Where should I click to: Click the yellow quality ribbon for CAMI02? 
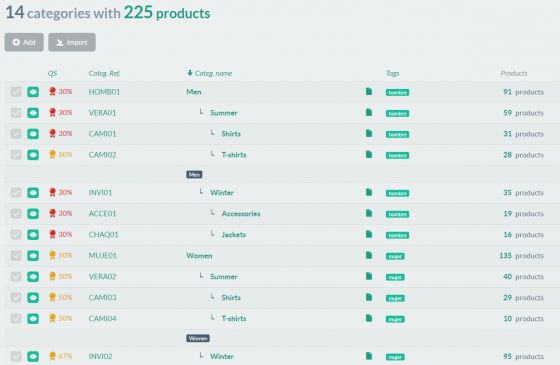[x=52, y=155]
